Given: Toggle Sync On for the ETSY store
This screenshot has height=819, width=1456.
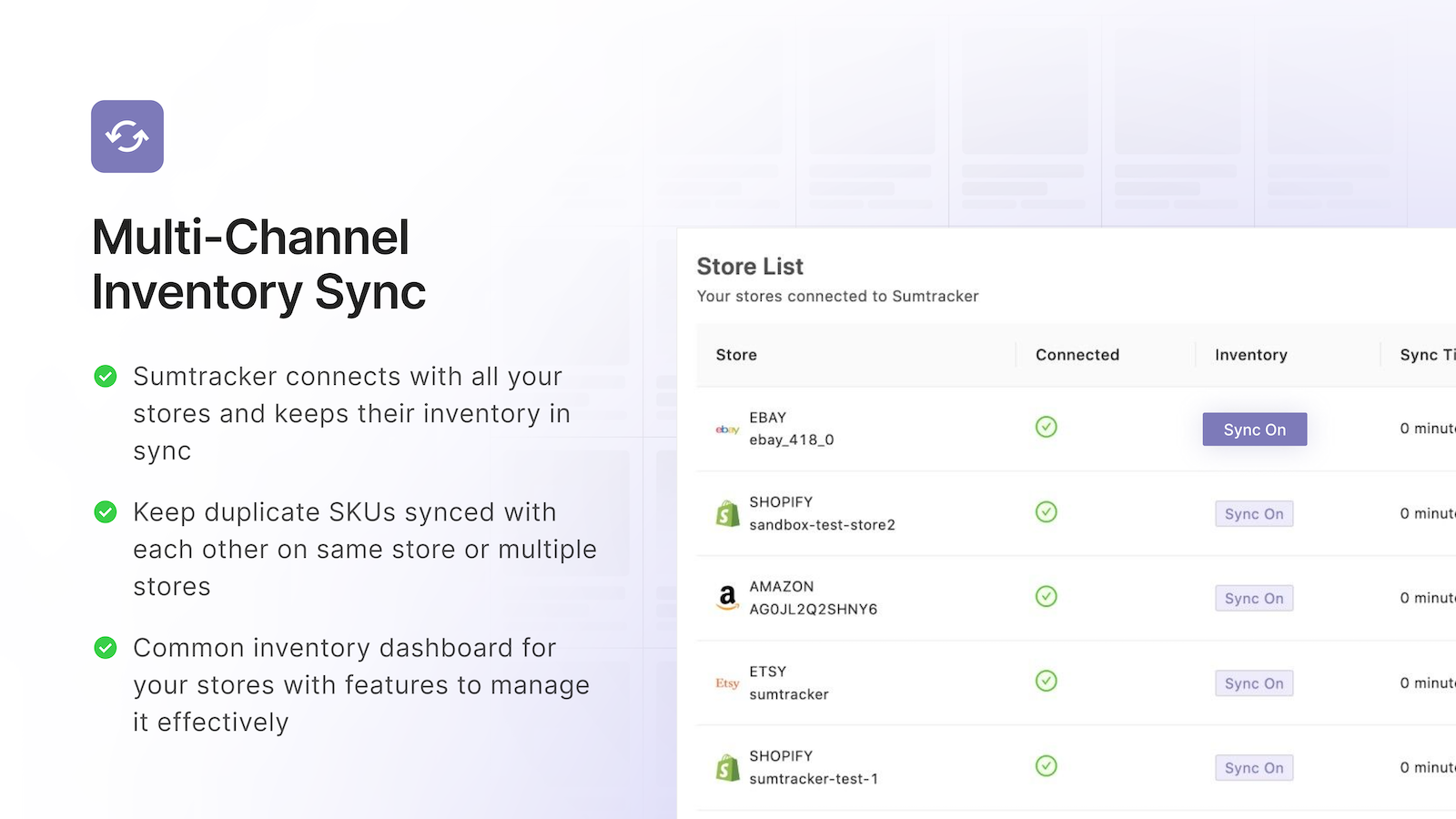Looking at the screenshot, I should coord(1254,683).
